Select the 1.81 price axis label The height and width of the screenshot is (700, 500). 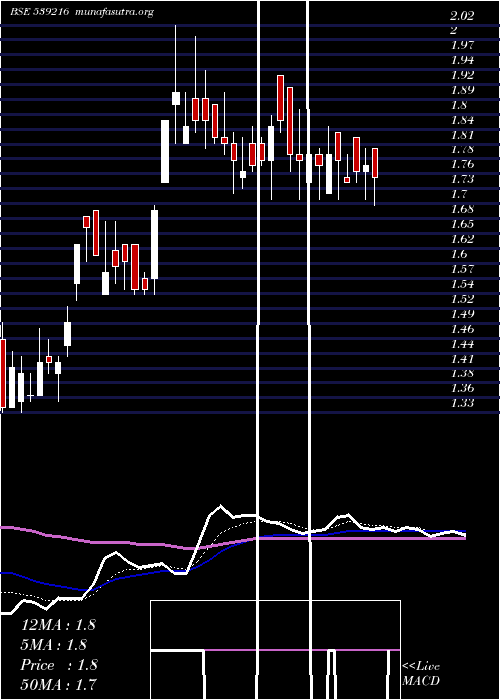click(x=462, y=134)
